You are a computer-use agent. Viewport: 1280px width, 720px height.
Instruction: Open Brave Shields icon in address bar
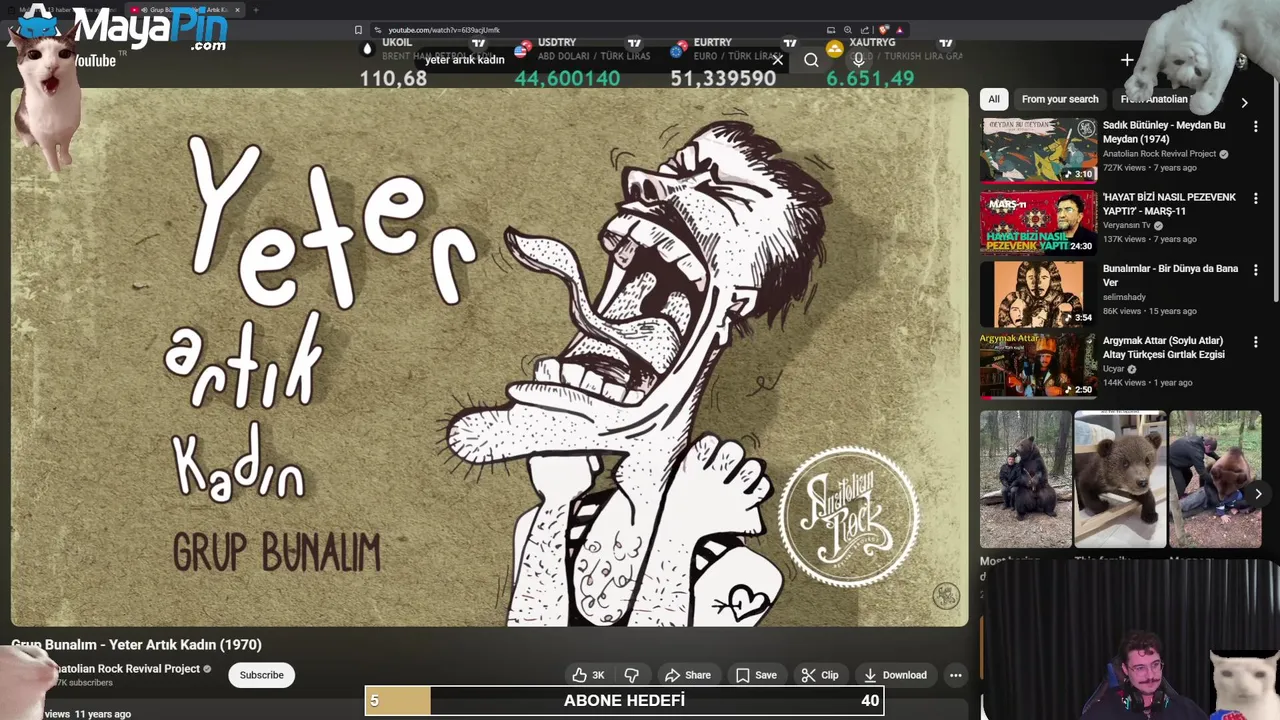click(884, 30)
